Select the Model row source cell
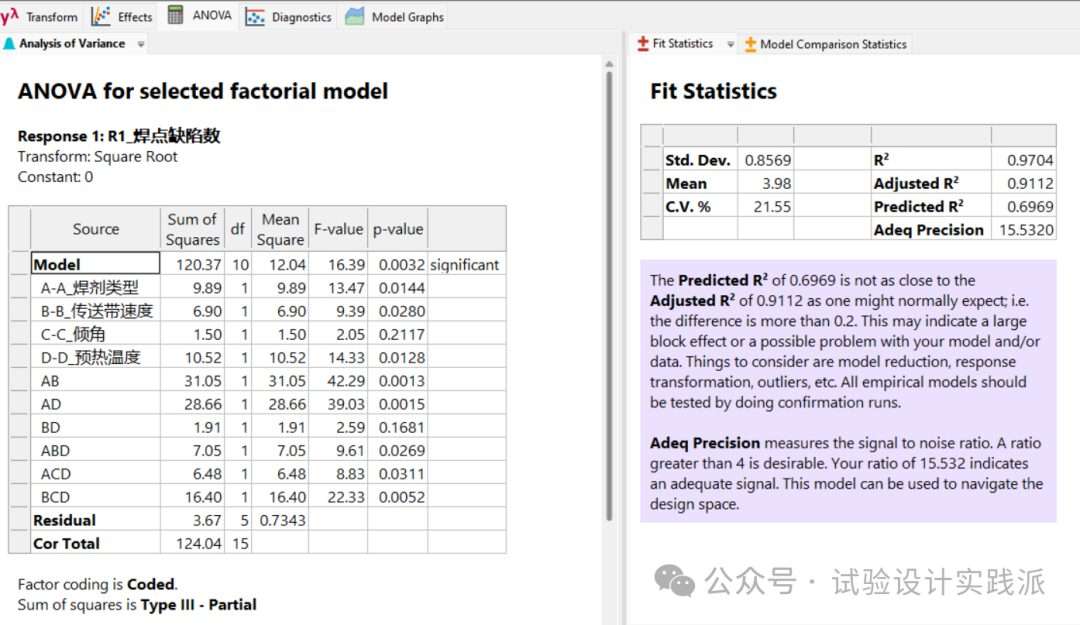The image size is (1080, 625). coord(95,264)
